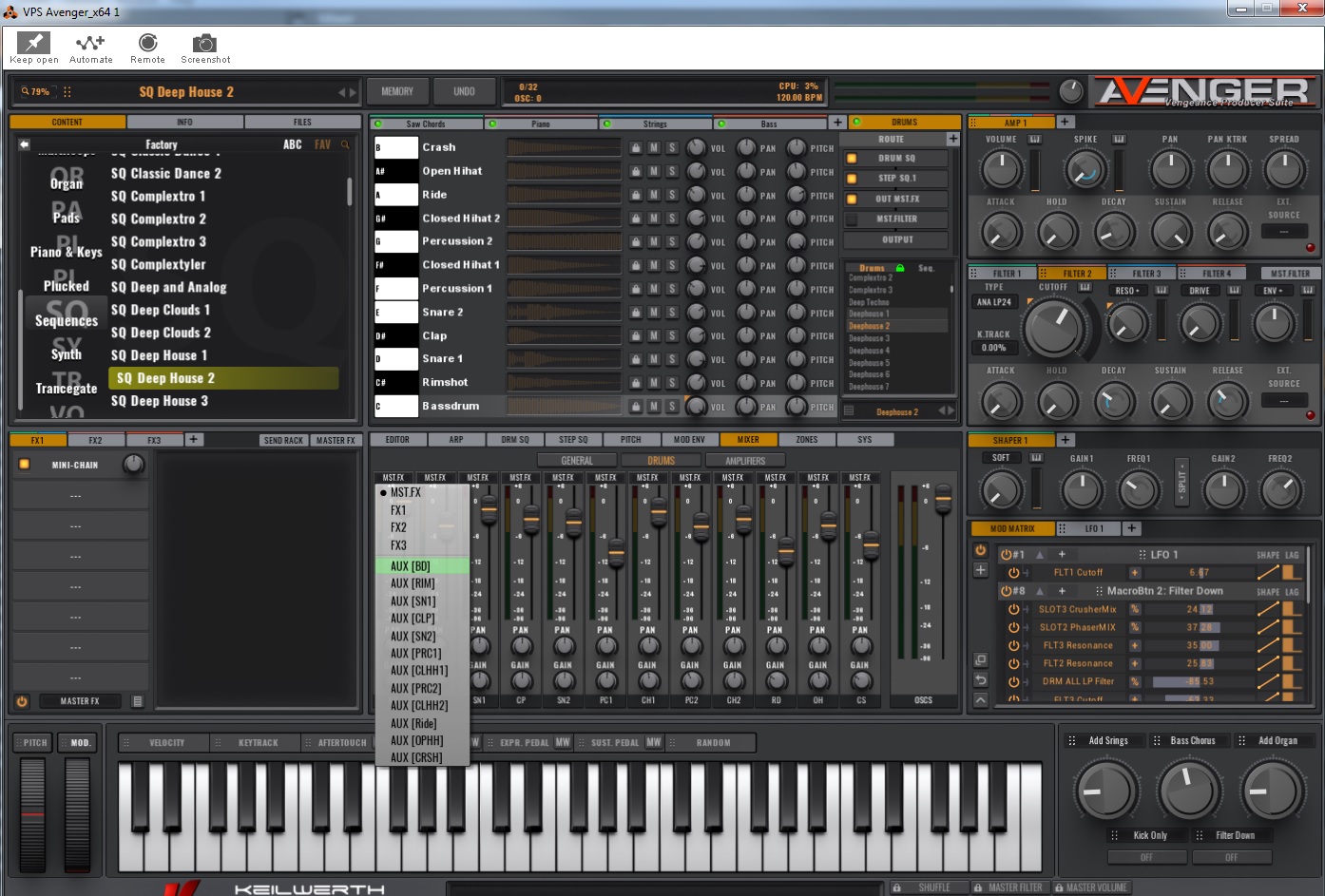Toggle the DRUM SQ route LED
Viewport: 1325px width, 896px height.
[x=852, y=159]
